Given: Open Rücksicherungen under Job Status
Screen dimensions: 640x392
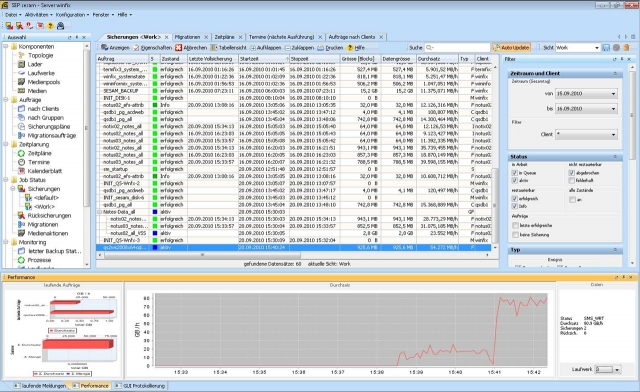Looking at the screenshot, I should click(49, 216).
